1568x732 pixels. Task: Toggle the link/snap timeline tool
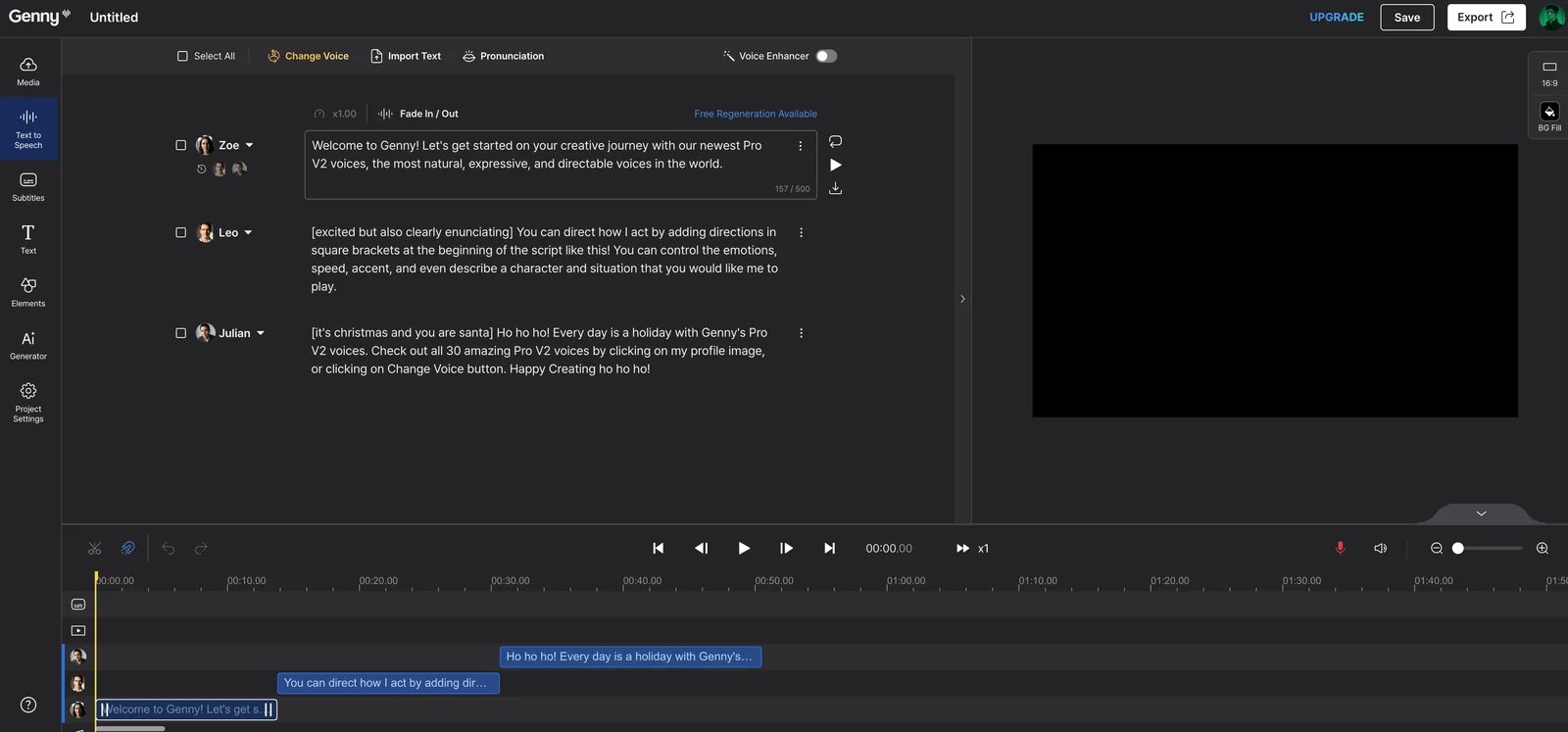click(x=127, y=549)
